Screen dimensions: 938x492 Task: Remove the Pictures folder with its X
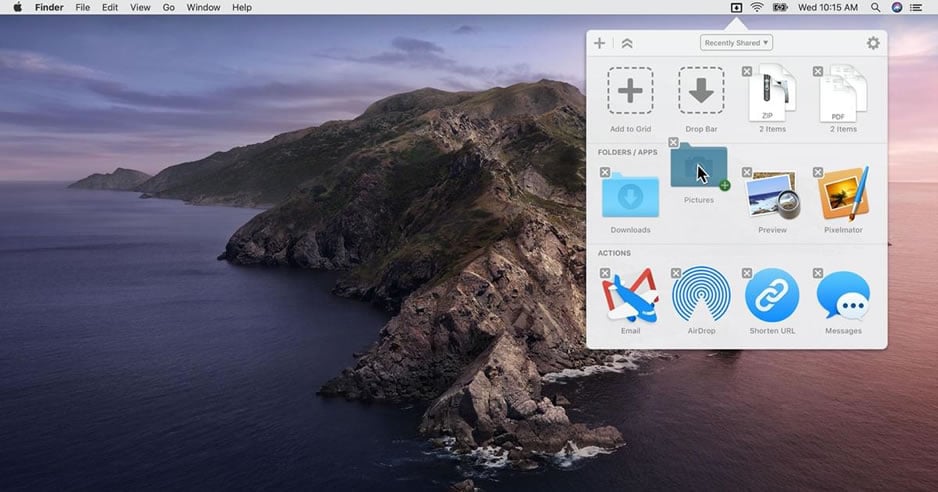(x=674, y=142)
